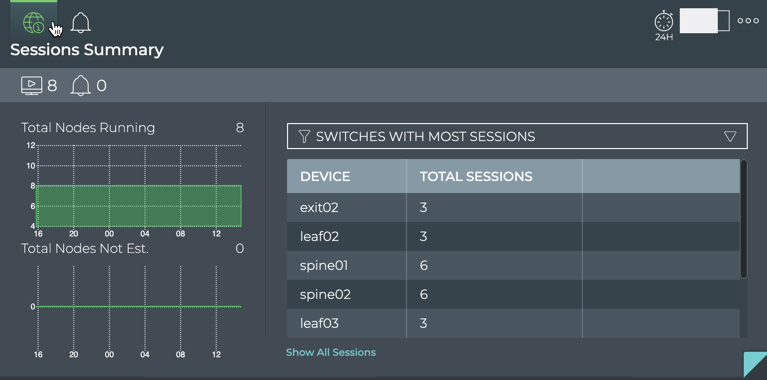Viewport: 767px width, 380px height.
Task: Click the filter funnel icon
Action: click(304, 136)
